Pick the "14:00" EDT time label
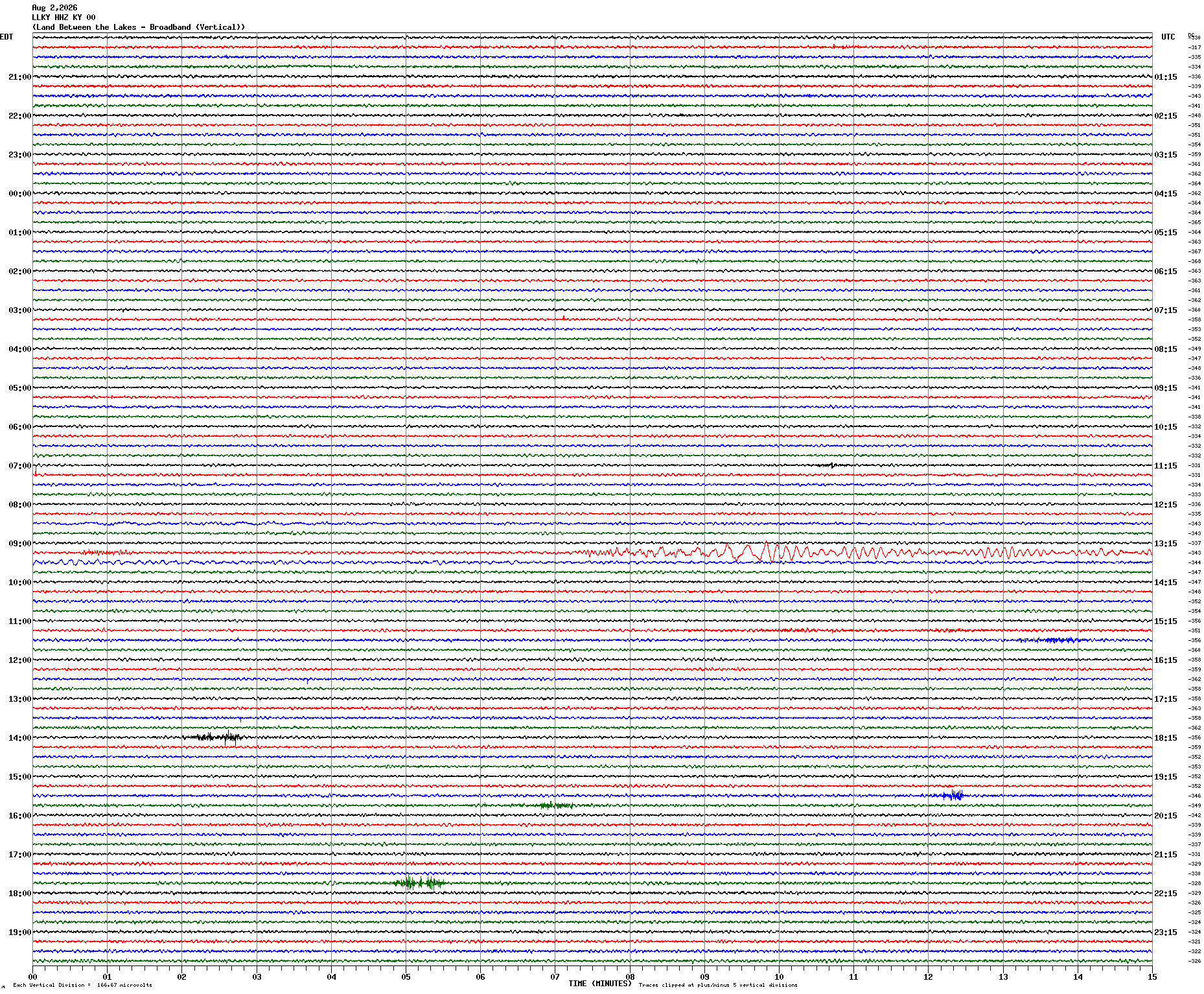1204x994 pixels. click(19, 738)
